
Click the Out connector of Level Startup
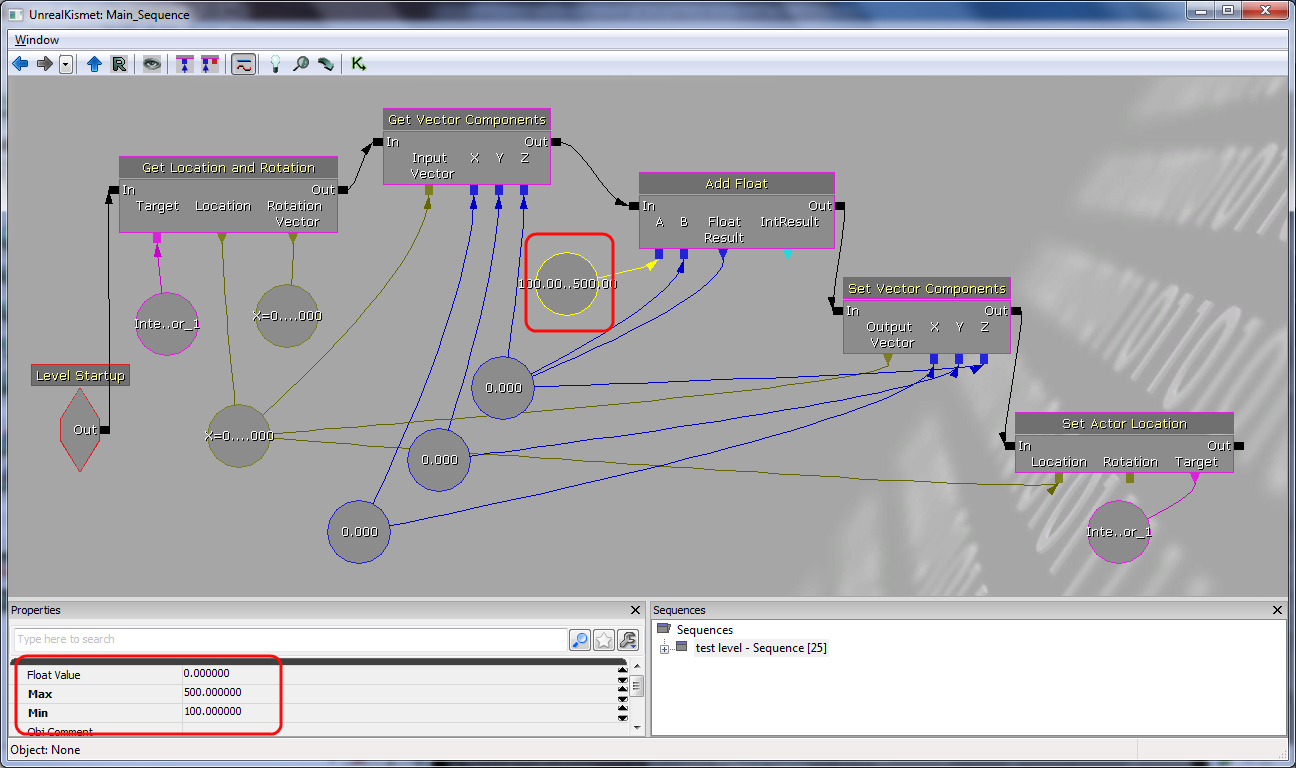tap(105, 430)
